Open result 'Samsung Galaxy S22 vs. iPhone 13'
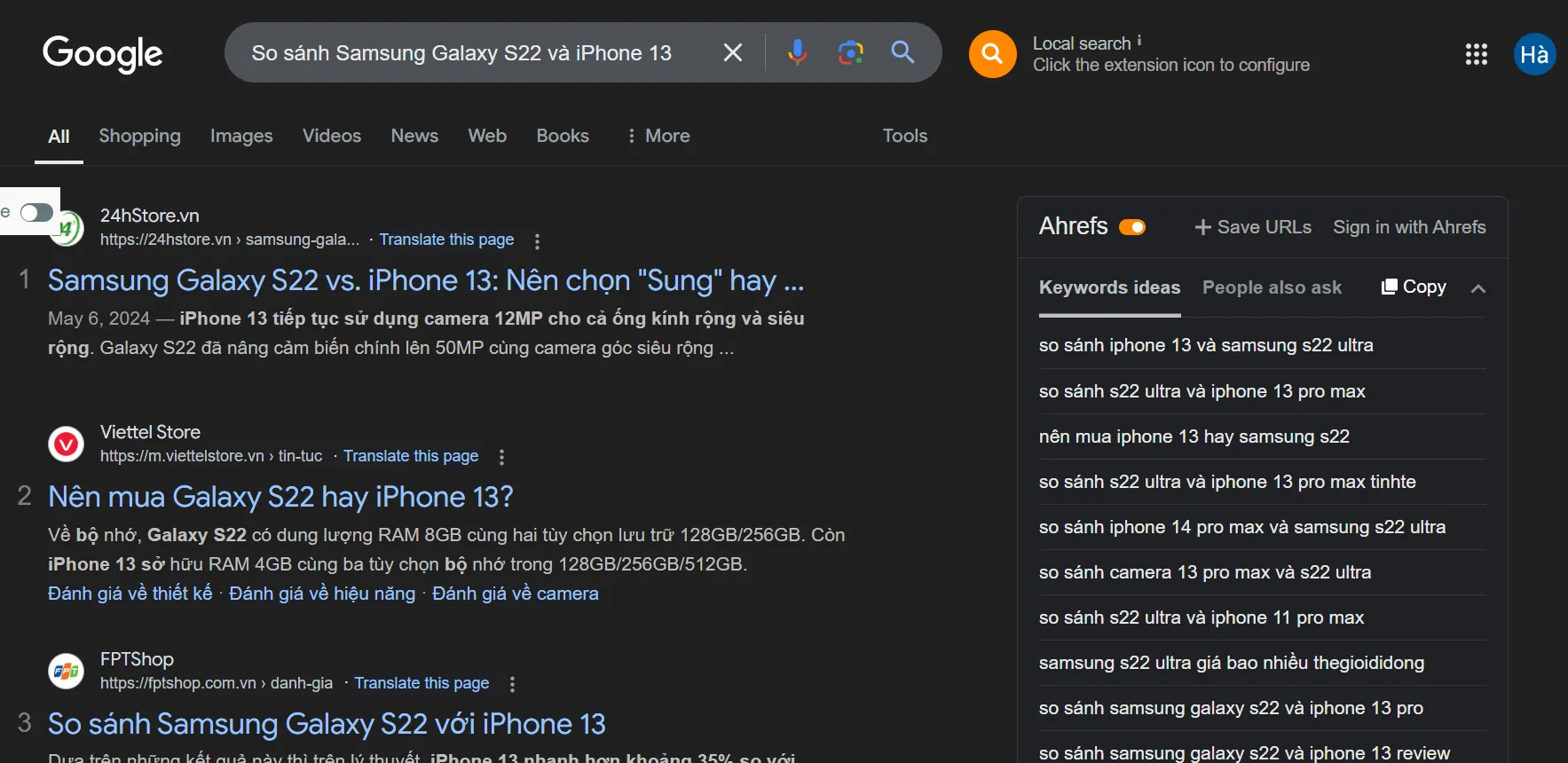 [x=426, y=280]
